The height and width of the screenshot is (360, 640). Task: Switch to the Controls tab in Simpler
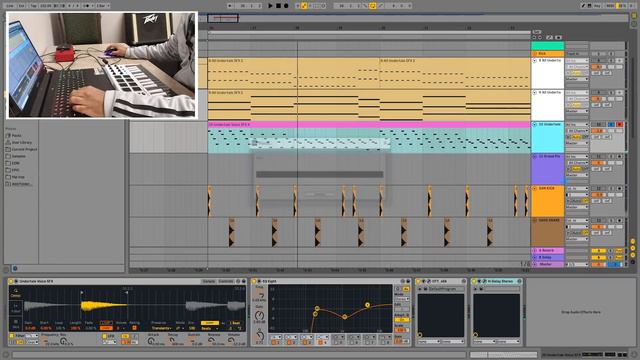(x=226, y=281)
